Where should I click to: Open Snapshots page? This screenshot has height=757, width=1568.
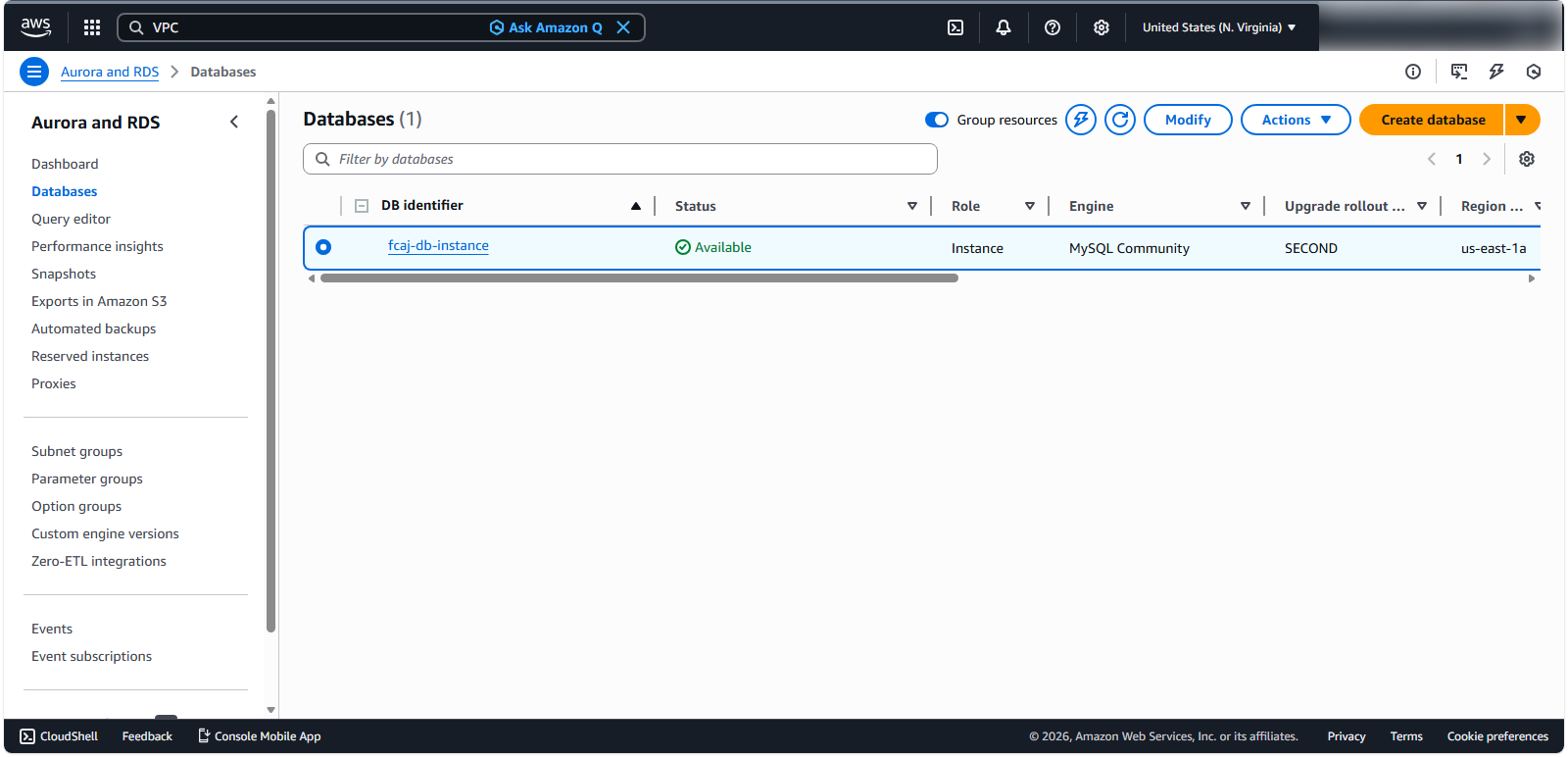(64, 274)
